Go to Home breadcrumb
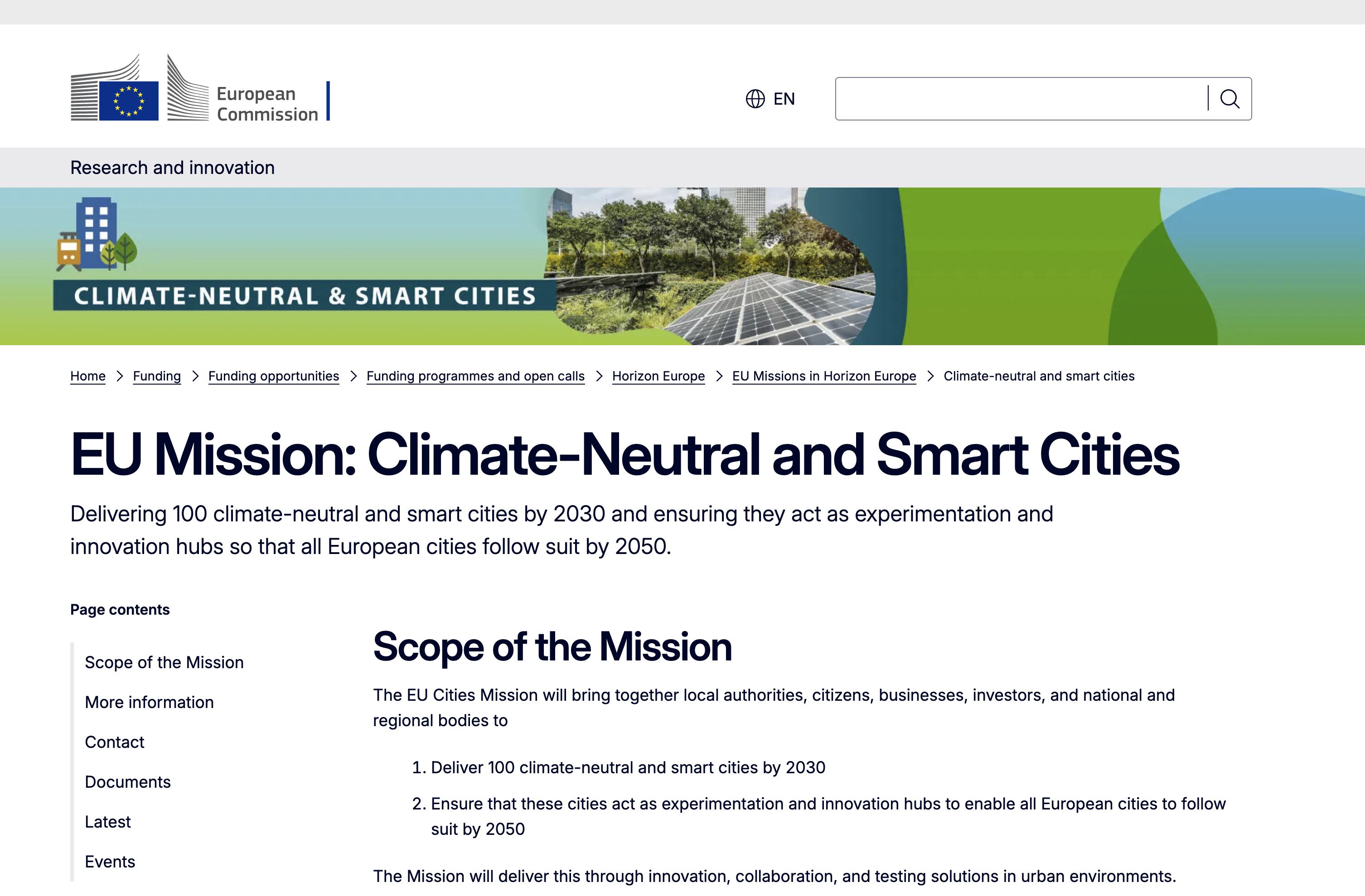Image resolution: width=1365 pixels, height=896 pixels. [x=88, y=376]
